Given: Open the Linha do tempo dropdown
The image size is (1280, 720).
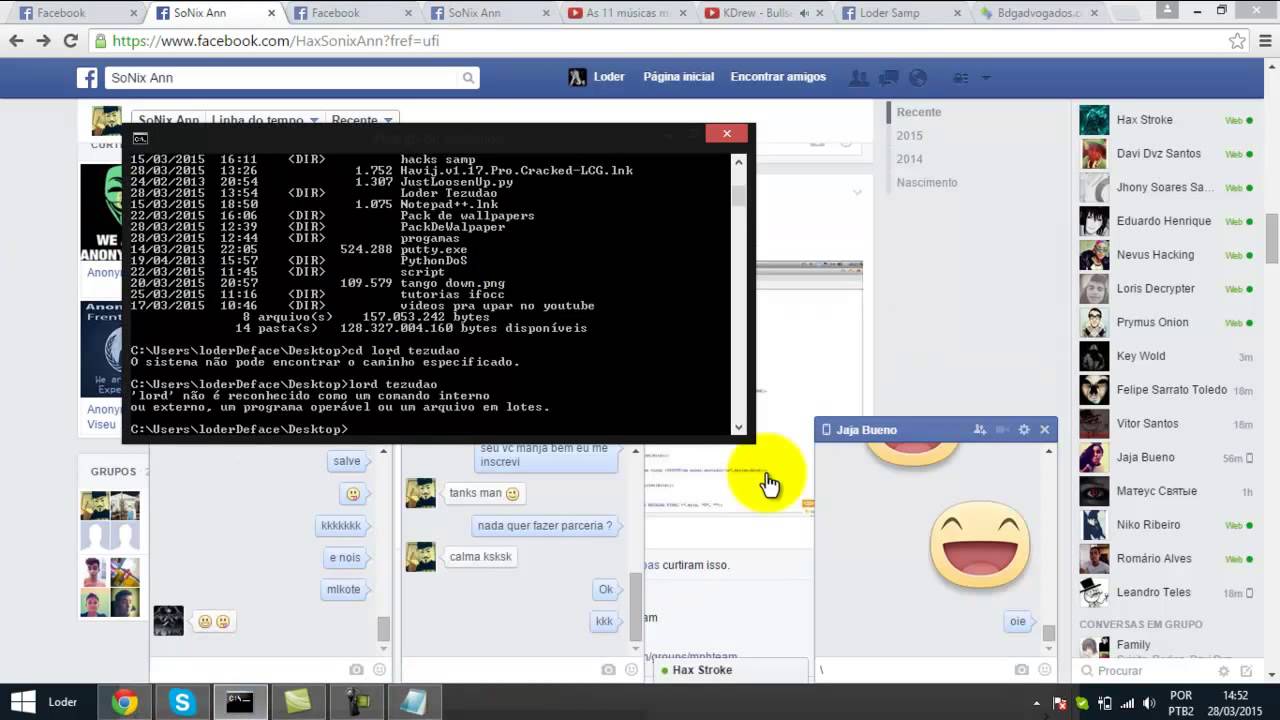Looking at the screenshot, I should [264, 120].
